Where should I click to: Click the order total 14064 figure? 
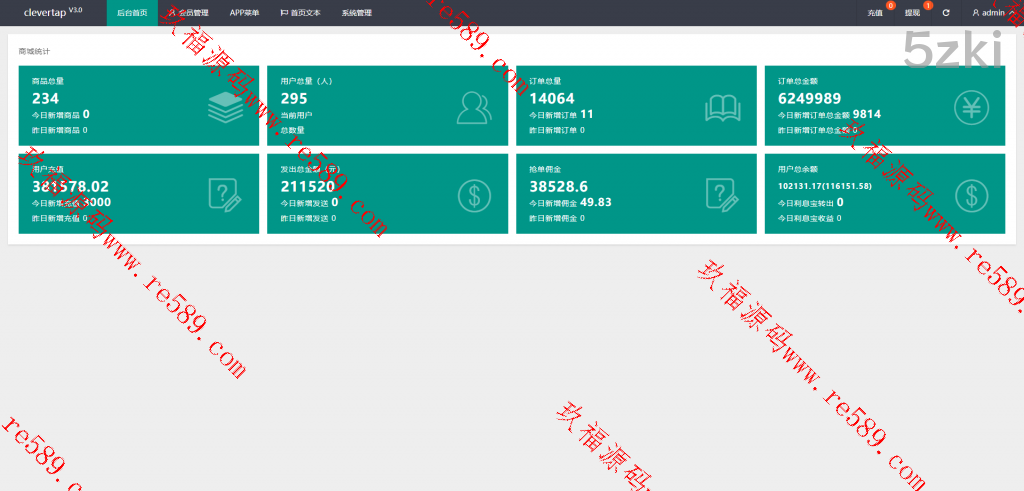coord(551,98)
